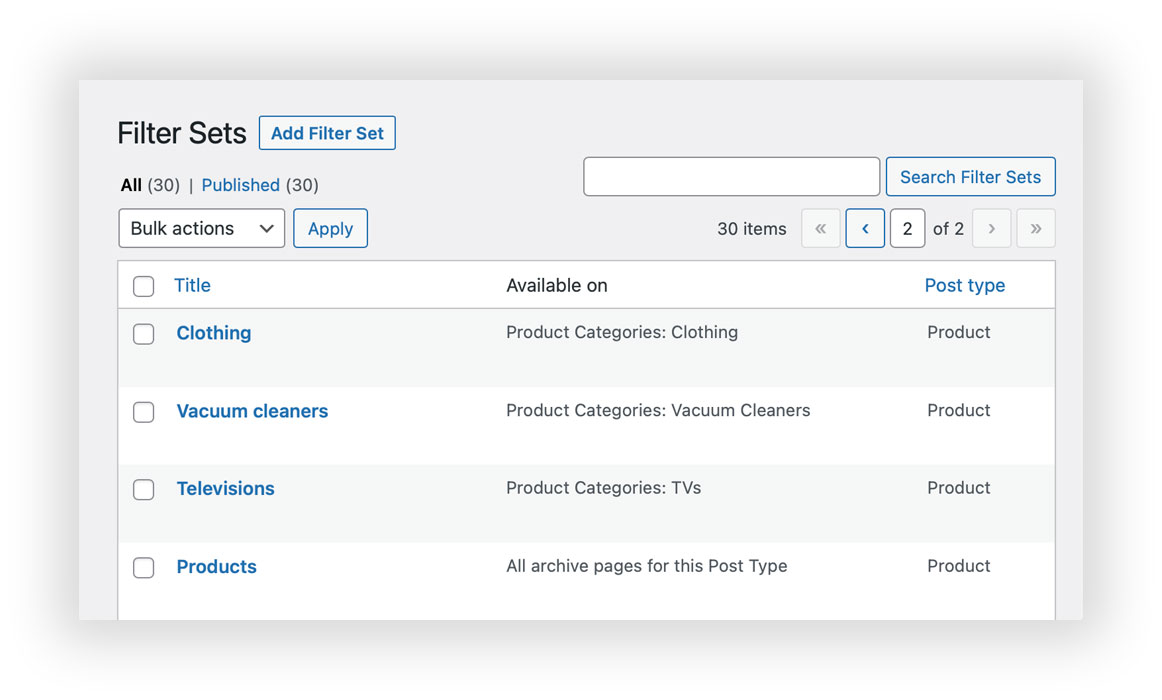Sort the table by Title column
The width and height of the screenshot is (1162, 700).
192,285
